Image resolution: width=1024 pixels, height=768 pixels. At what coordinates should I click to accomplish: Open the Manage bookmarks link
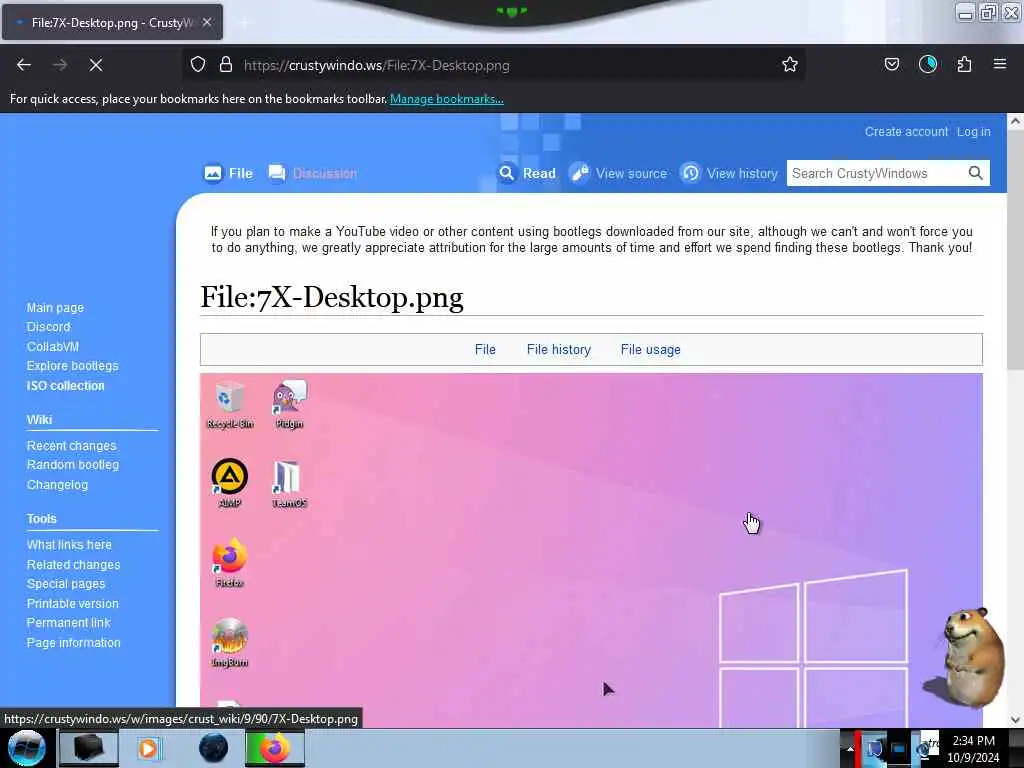click(447, 99)
